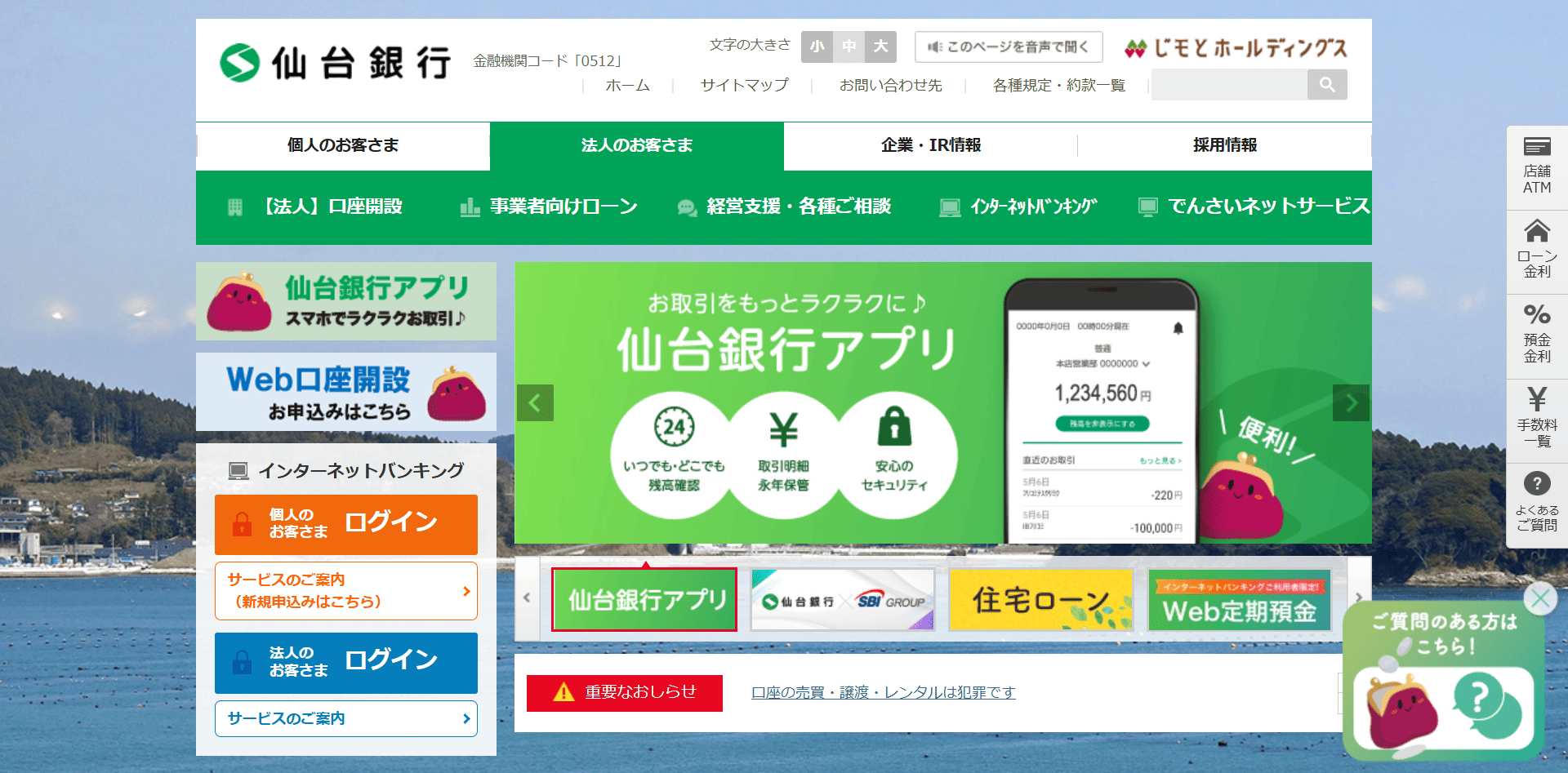Set text size to 大
The image size is (1568, 773).
[x=880, y=47]
